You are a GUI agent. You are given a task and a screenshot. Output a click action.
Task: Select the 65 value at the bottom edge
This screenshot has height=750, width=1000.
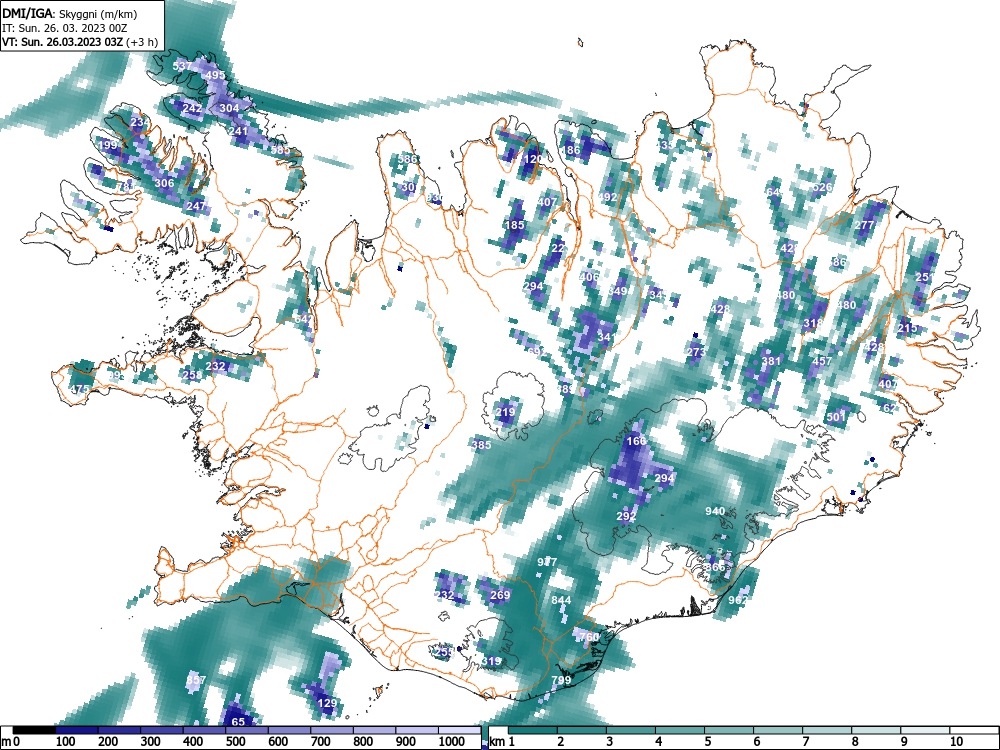coord(238,722)
